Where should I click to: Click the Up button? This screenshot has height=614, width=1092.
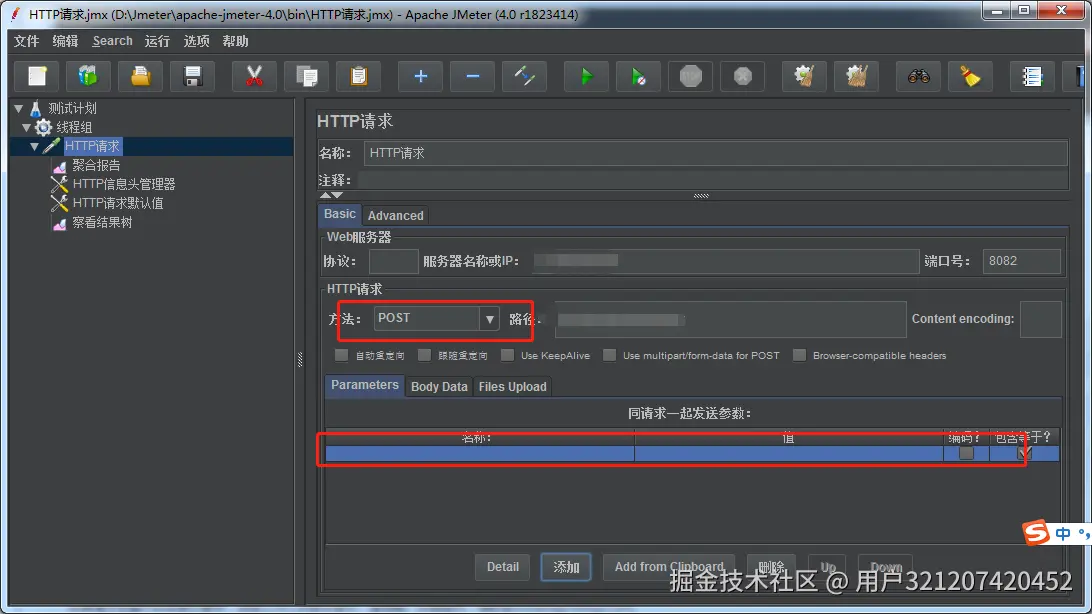(827, 567)
